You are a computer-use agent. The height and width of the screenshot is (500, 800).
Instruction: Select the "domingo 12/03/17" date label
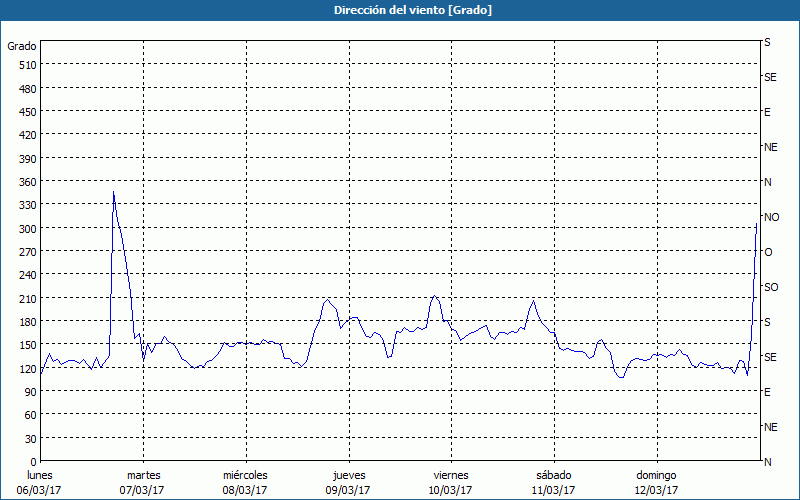point(655,483)
